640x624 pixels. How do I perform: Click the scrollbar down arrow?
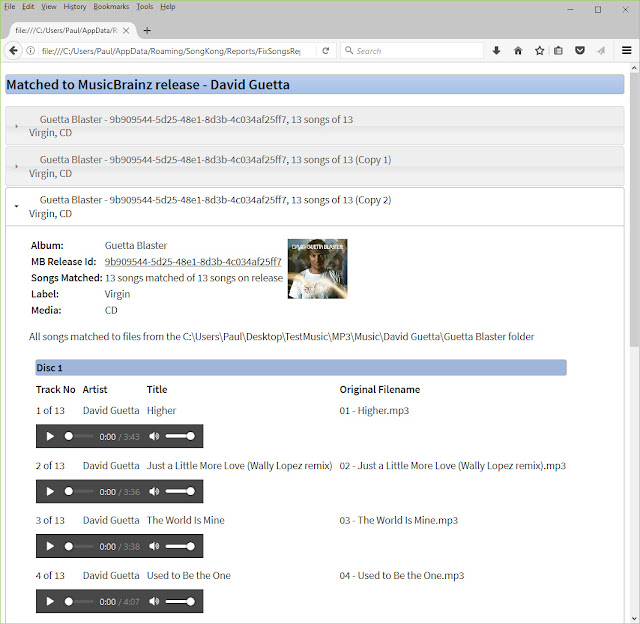click(x=634, y=618)
